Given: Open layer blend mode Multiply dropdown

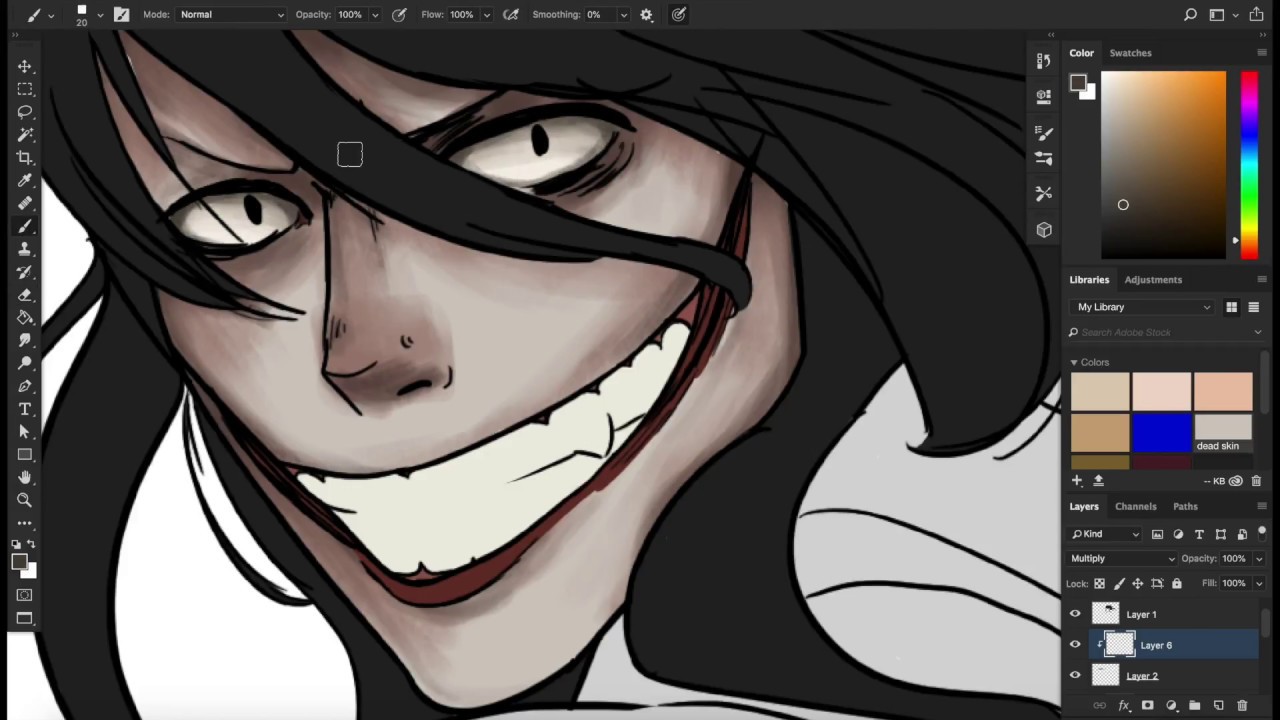Looking at the screenshot, I should 1123,558.
